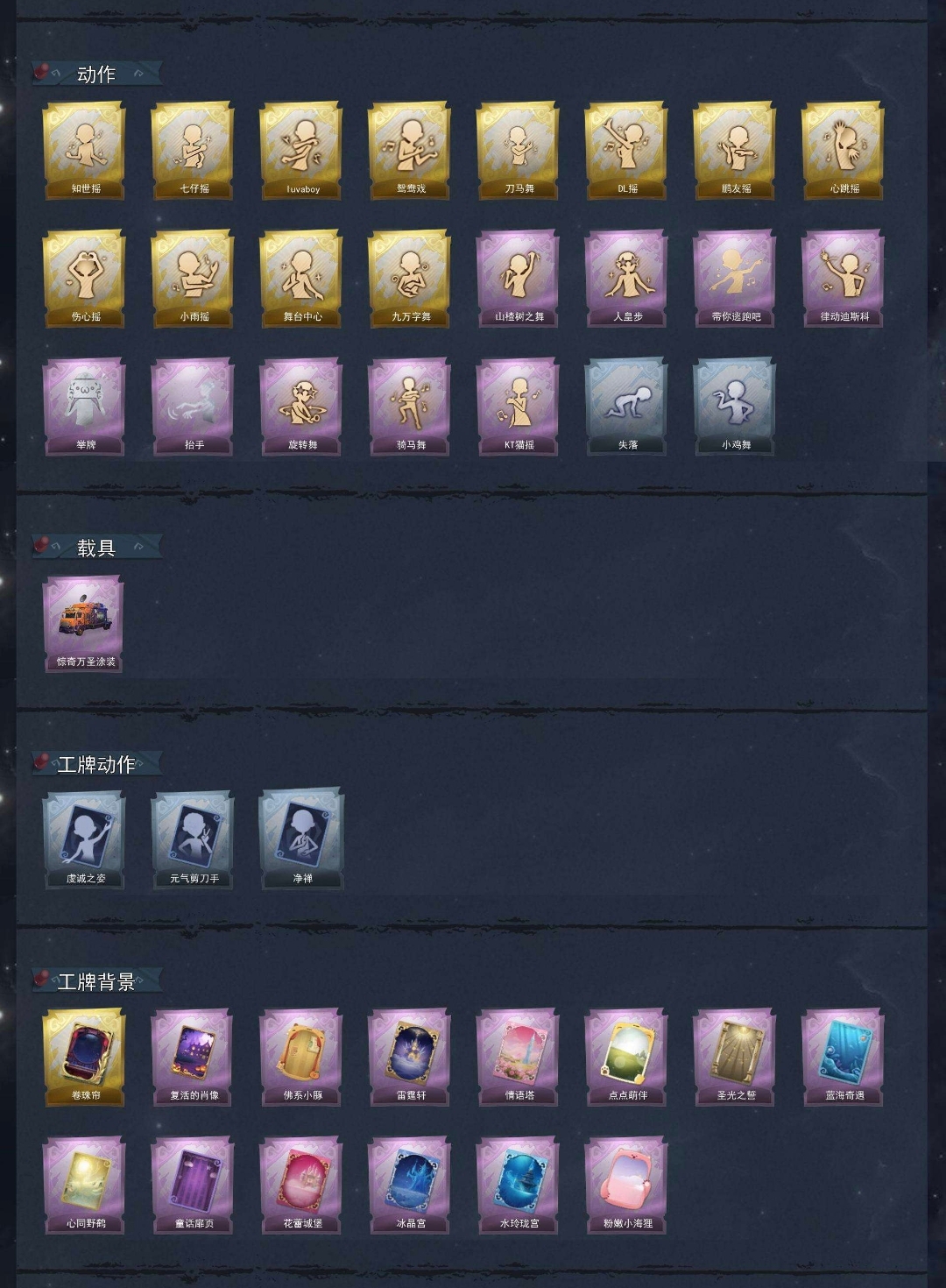The height and width of the screenshot is (1288, 946).
Task: Pick the 九万字舞 emote card
Action: click(410, 279)
